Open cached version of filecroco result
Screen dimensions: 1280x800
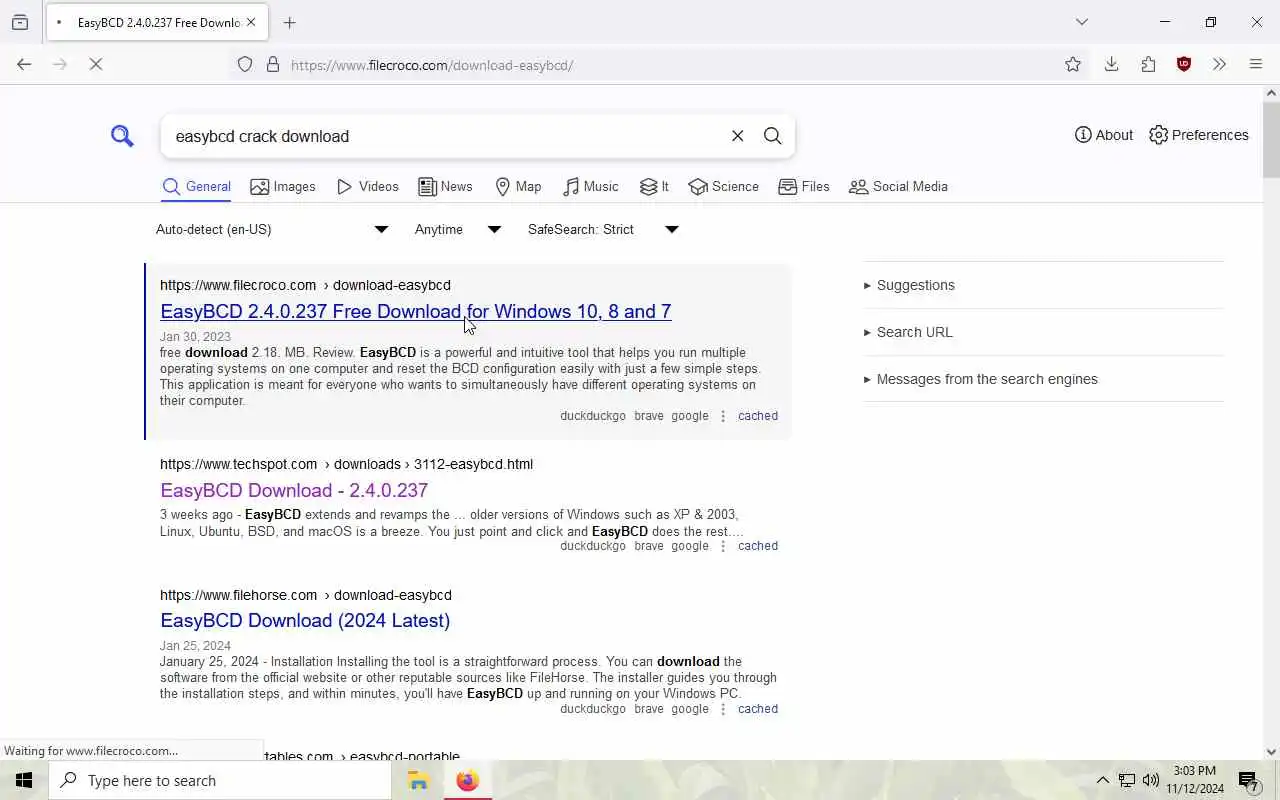[757, 416]
